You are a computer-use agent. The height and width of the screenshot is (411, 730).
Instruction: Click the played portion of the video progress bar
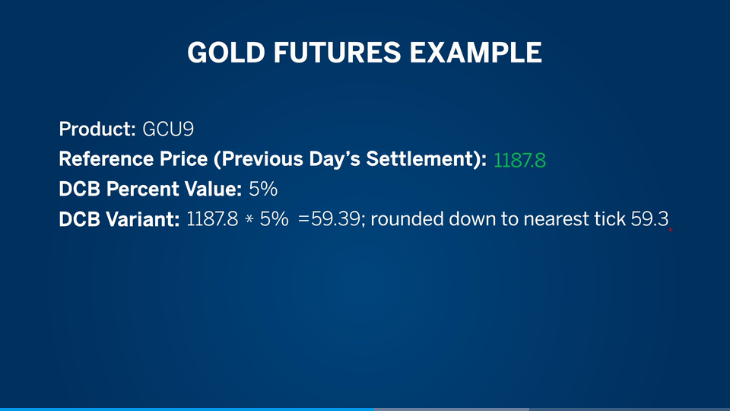point(187,408)
